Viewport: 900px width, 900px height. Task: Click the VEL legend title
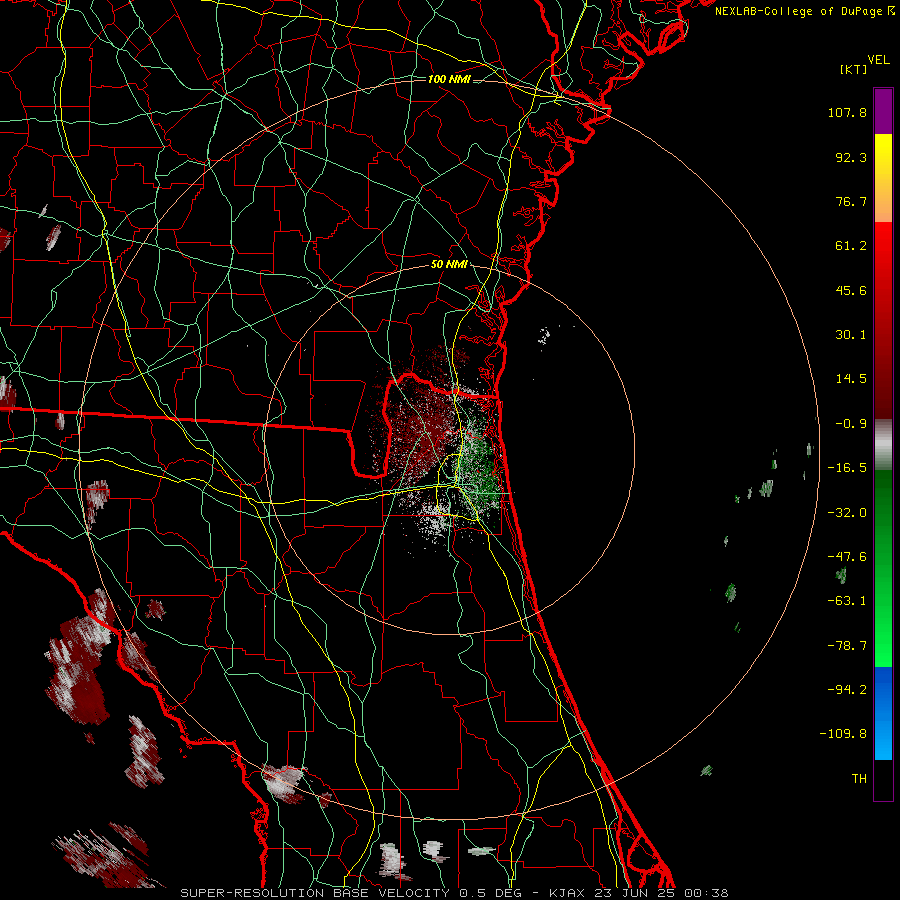(879, 60)
